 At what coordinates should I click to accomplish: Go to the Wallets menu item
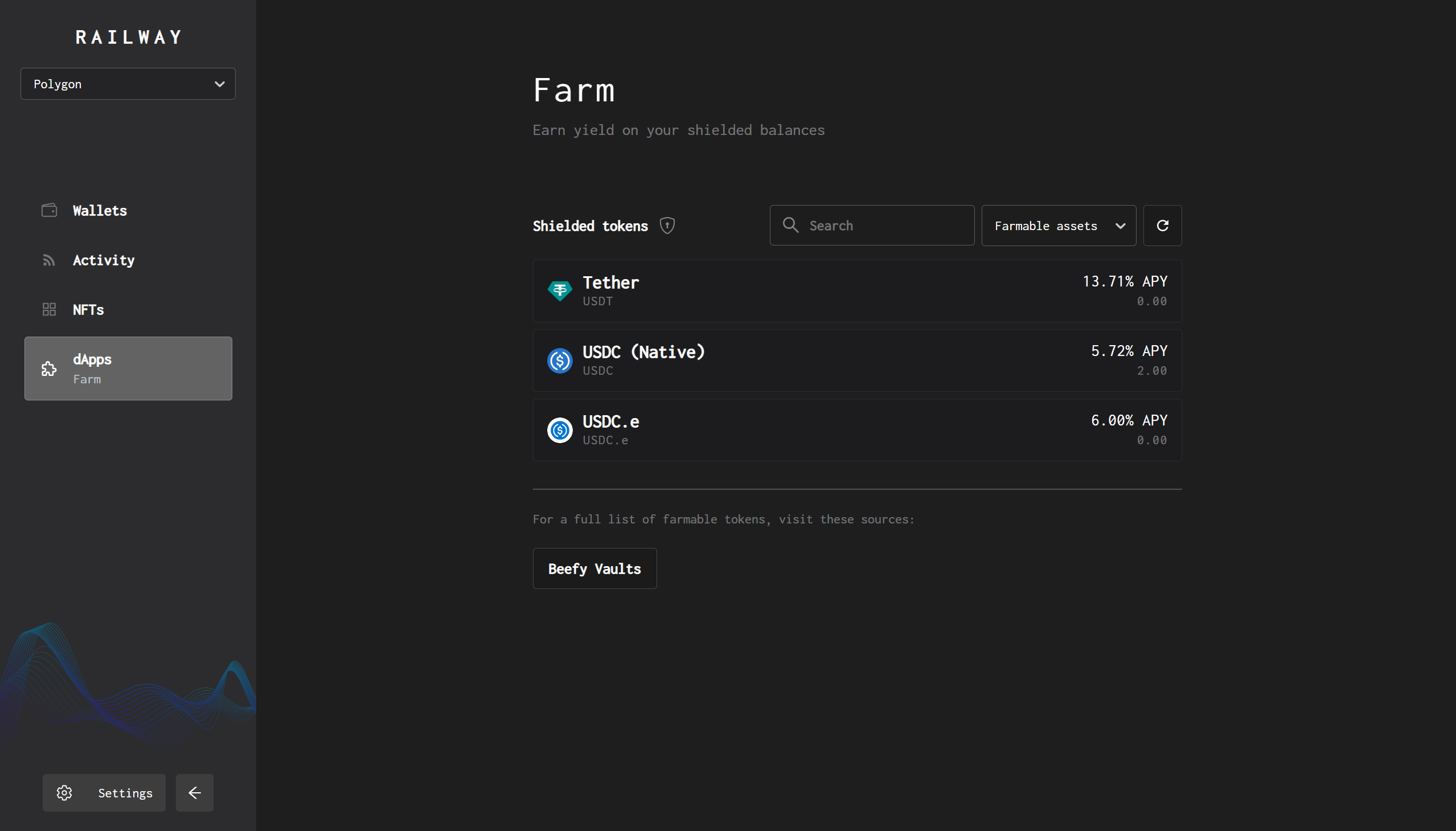pyautogui.click(x=100, y=211)
